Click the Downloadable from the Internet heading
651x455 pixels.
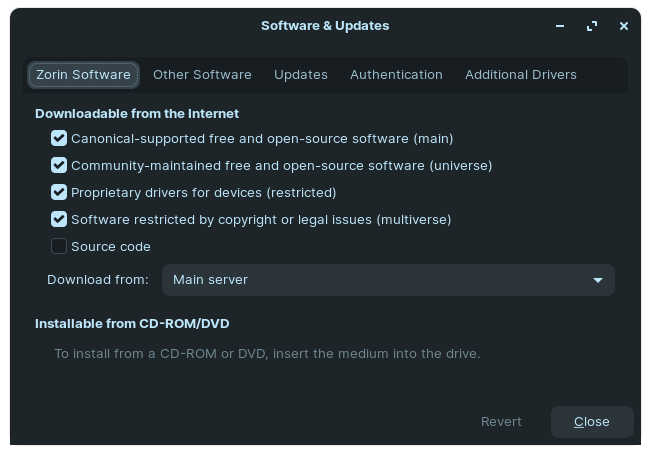[x=137, y=114]
